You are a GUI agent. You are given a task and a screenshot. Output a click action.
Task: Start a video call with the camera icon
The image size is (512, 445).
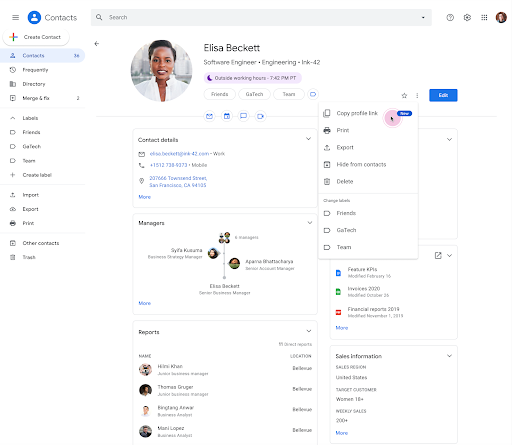pyautogui.click(x=261, y=116)
